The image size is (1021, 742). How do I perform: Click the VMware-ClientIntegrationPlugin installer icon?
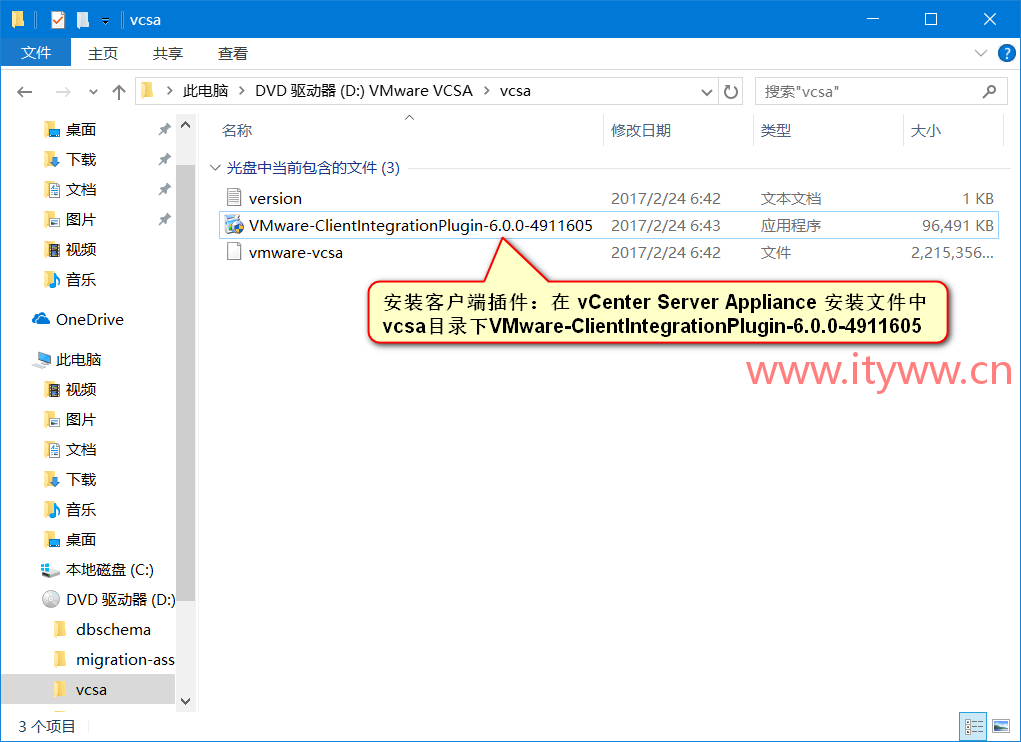click(x=234, y=225)
